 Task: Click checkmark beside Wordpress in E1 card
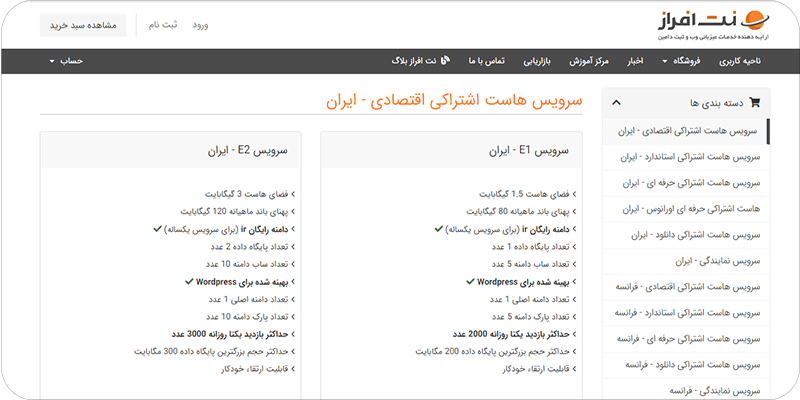tap(470, 281)
